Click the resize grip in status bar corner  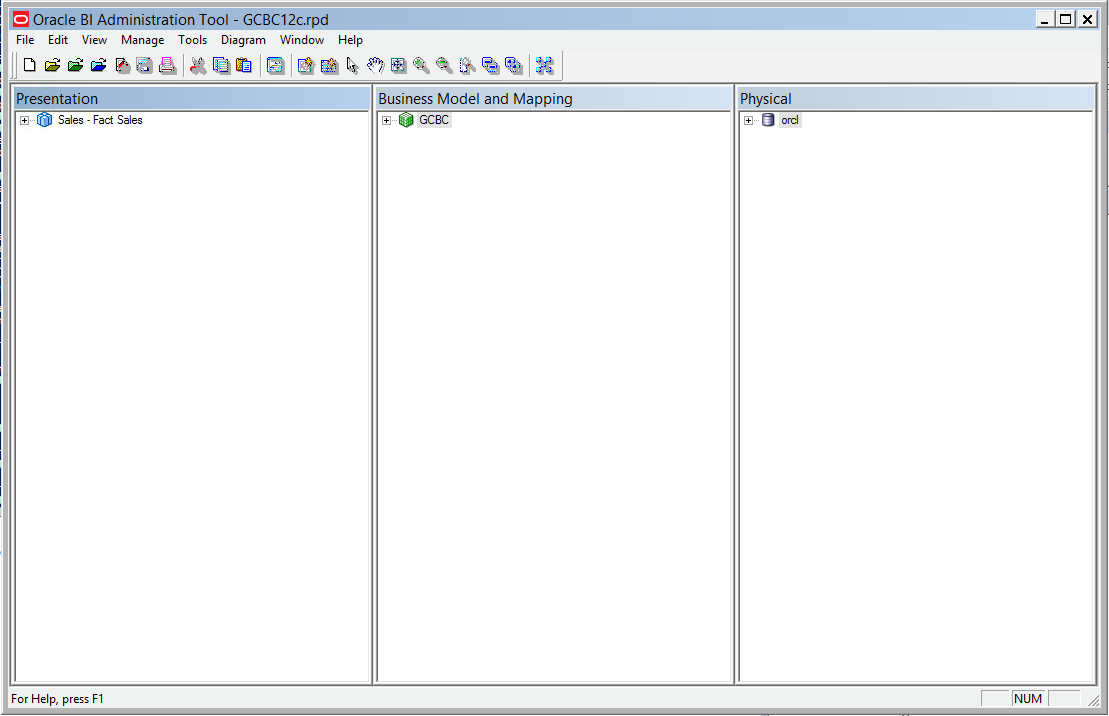pyautogui.click(x=1093, y=700)
